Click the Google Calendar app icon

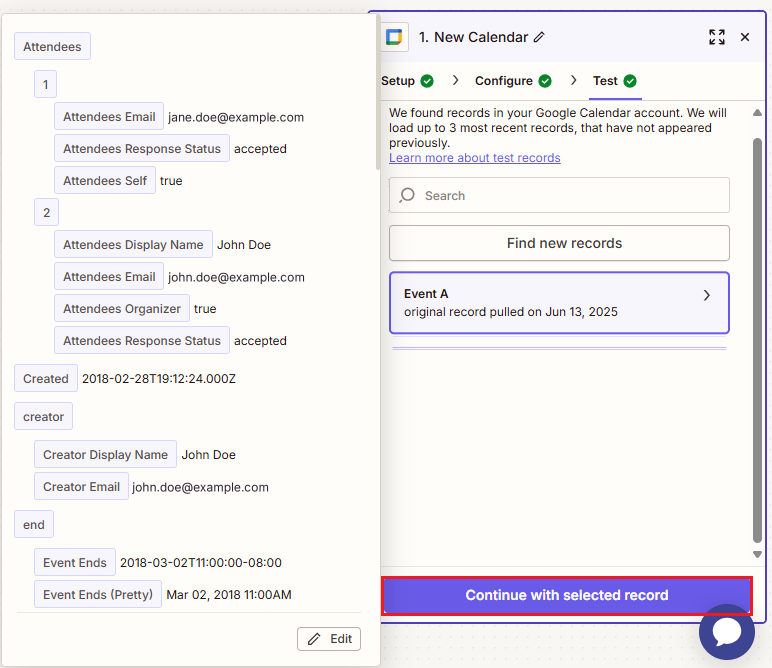coord(394,37)
